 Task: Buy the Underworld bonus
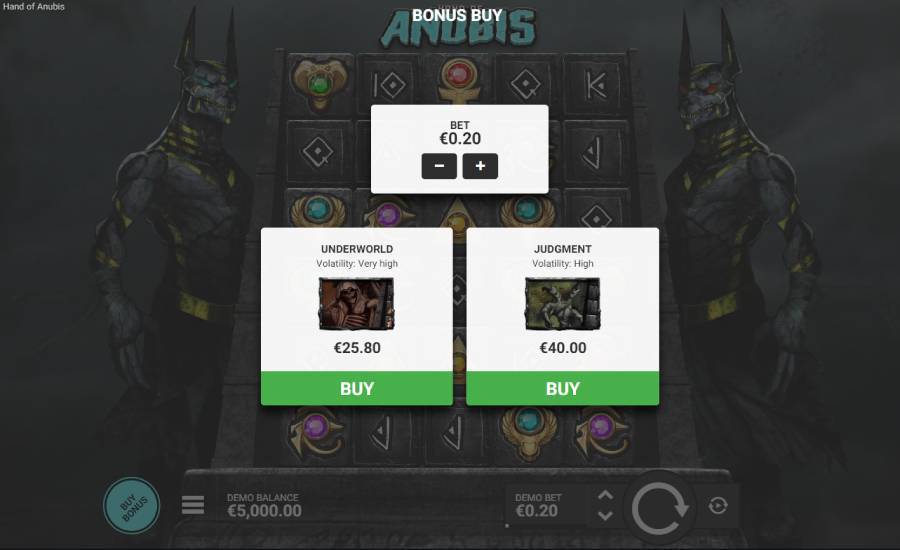[x=357, y=389]
